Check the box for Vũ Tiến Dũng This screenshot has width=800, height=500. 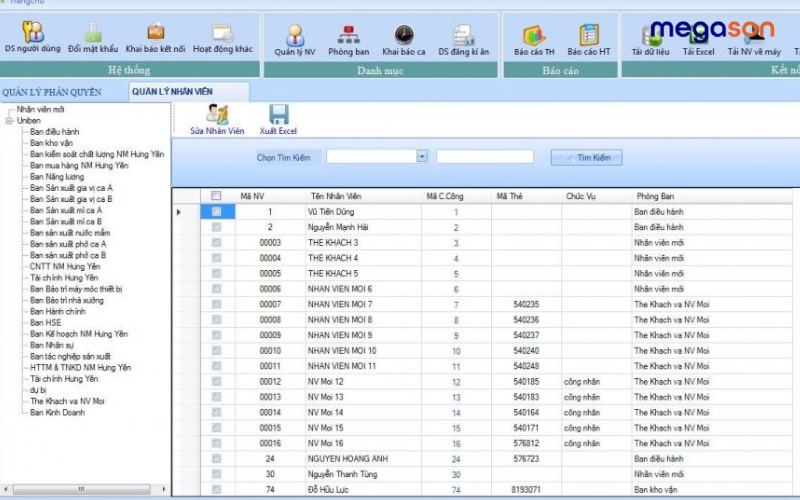[216, 212]
